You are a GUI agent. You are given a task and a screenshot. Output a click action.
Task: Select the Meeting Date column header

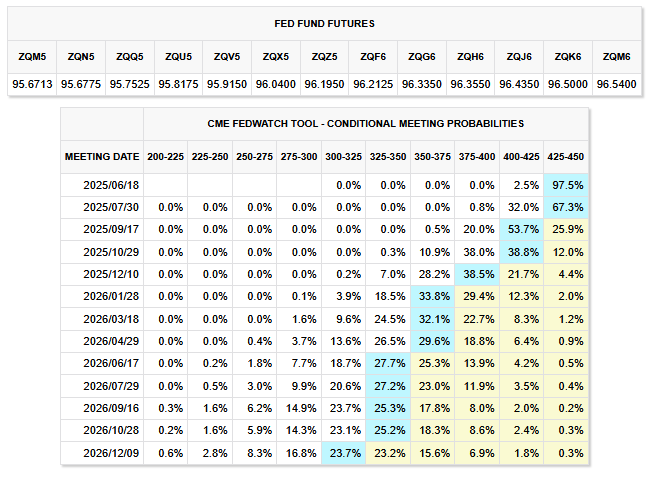click(102, 157)
